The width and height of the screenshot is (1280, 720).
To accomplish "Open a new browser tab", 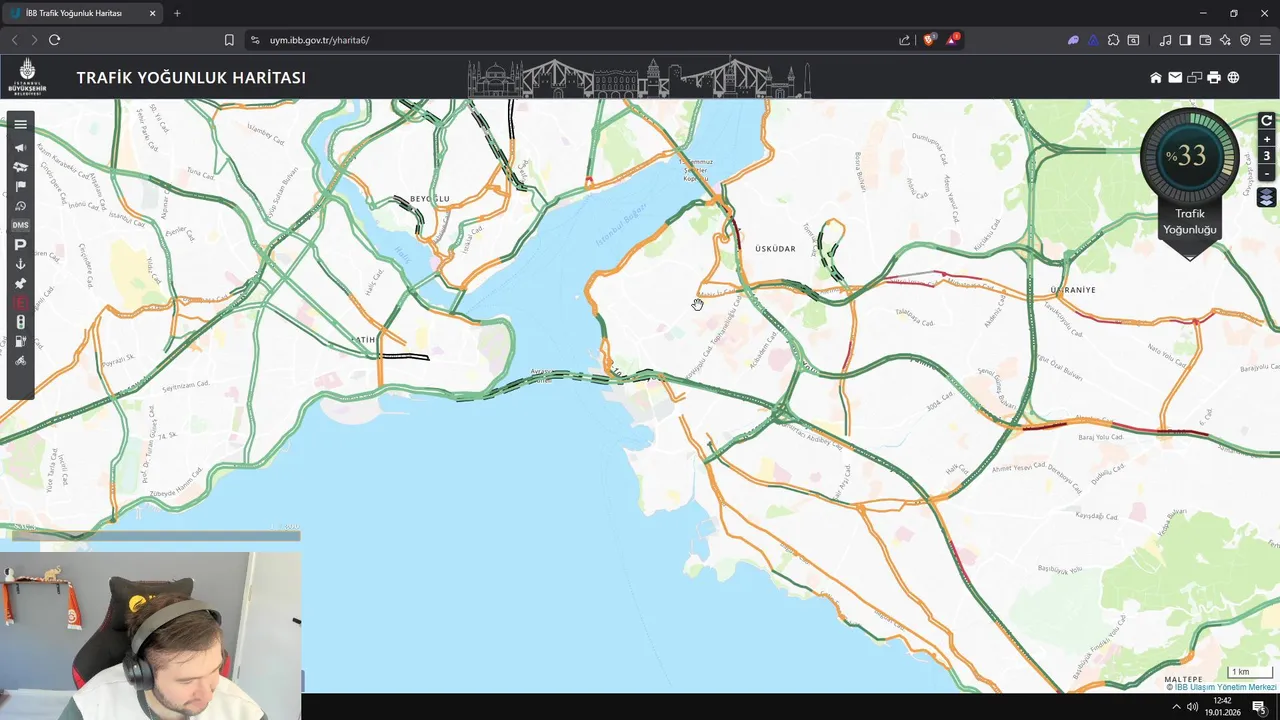I will pyautogui.click(x=177, y=13).
